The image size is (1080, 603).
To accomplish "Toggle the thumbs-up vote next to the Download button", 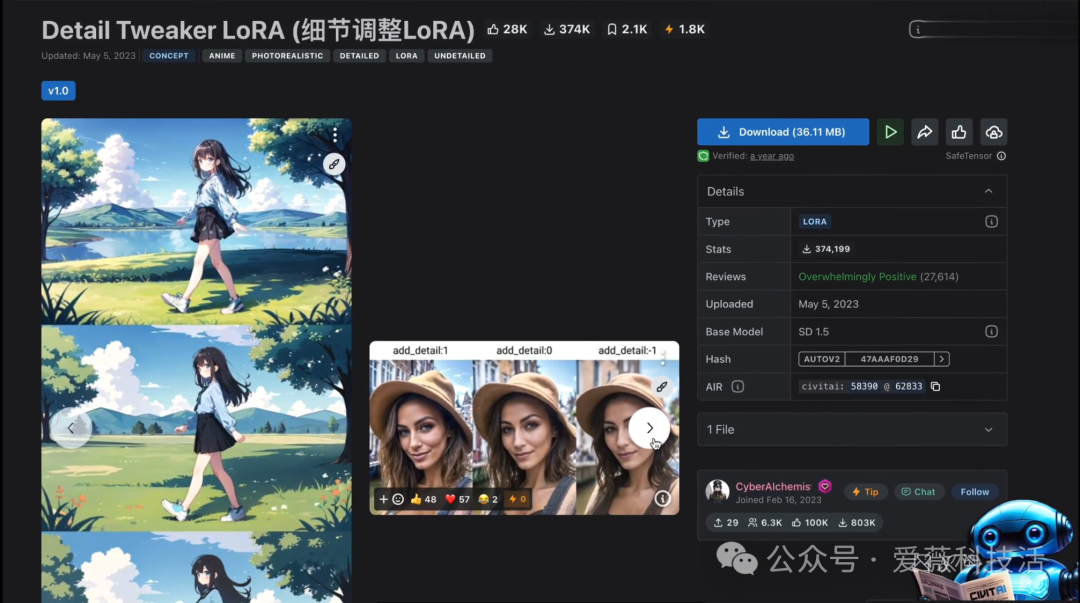I will pyautogui.click(x=958, y=131).
